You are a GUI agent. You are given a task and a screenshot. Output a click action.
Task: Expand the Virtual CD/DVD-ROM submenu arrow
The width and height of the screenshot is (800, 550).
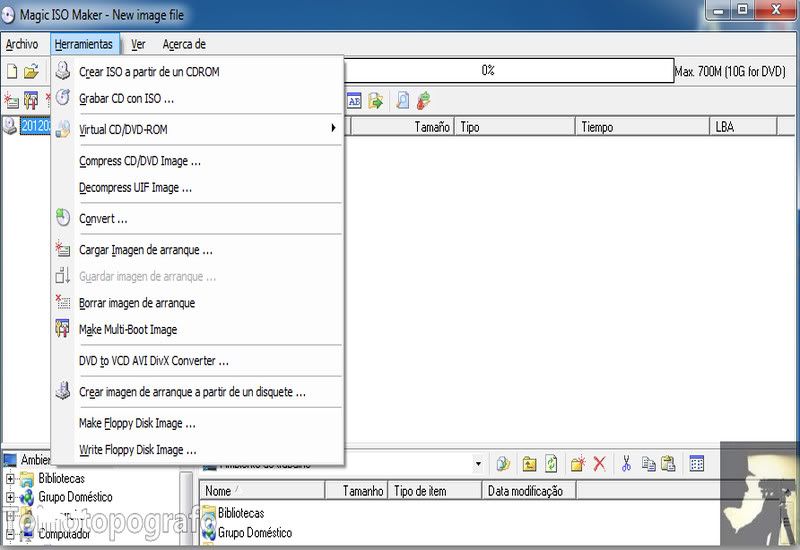click(333, 128)
